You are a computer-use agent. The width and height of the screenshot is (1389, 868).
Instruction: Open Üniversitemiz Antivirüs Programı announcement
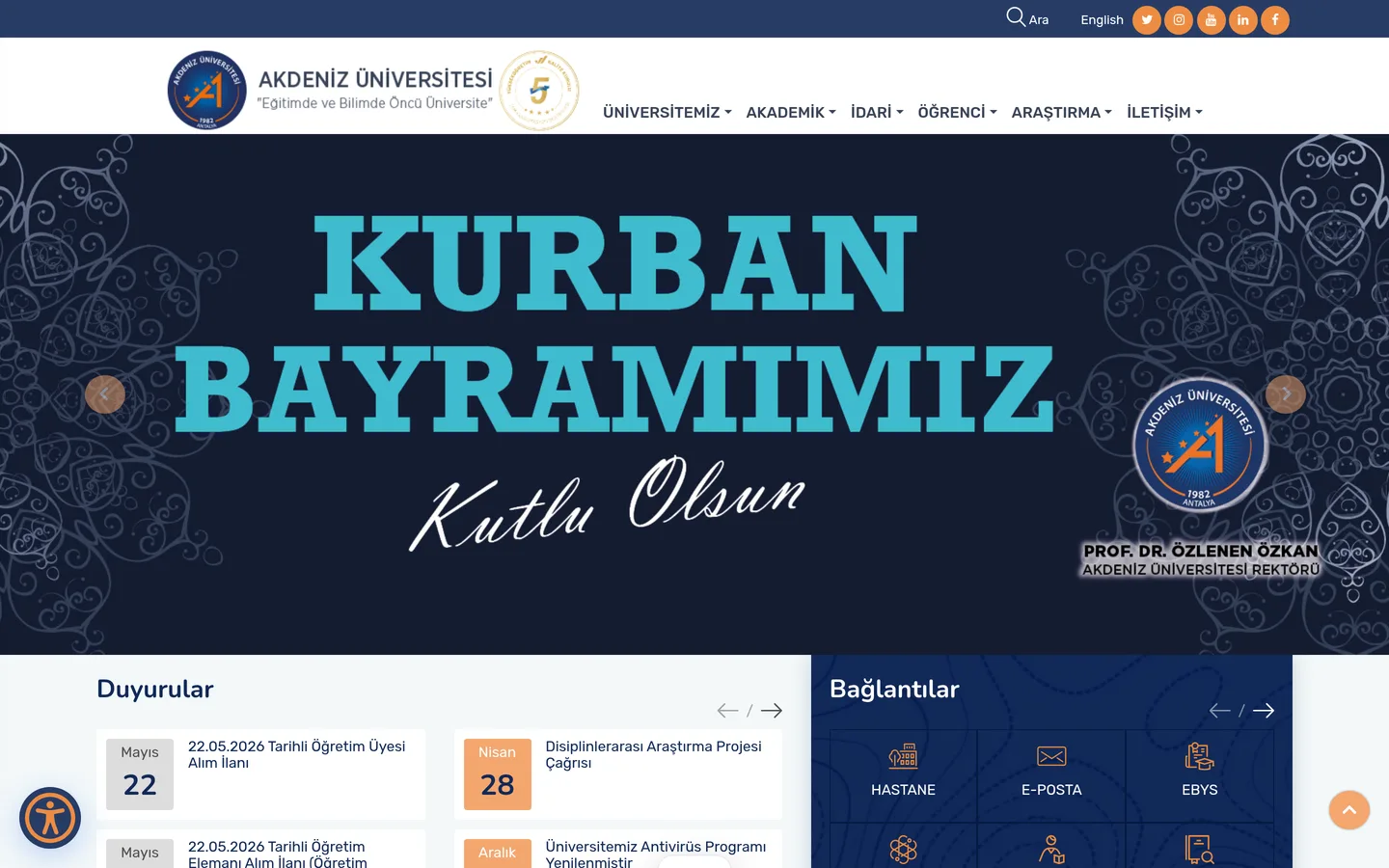click(656, 854)
